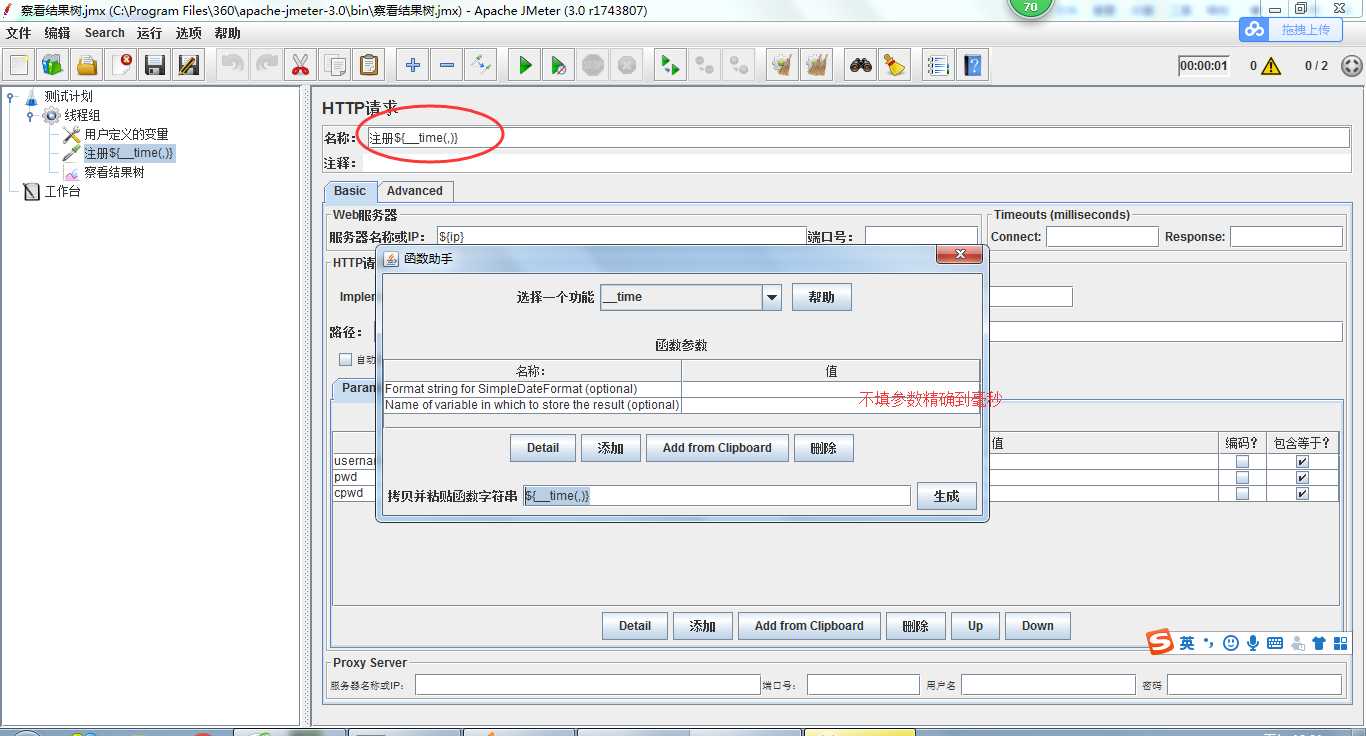Click 'Format string for SimpleDateFormat (optional)' row
Screen dimensions: 1366x736
[x=682, y=389]
